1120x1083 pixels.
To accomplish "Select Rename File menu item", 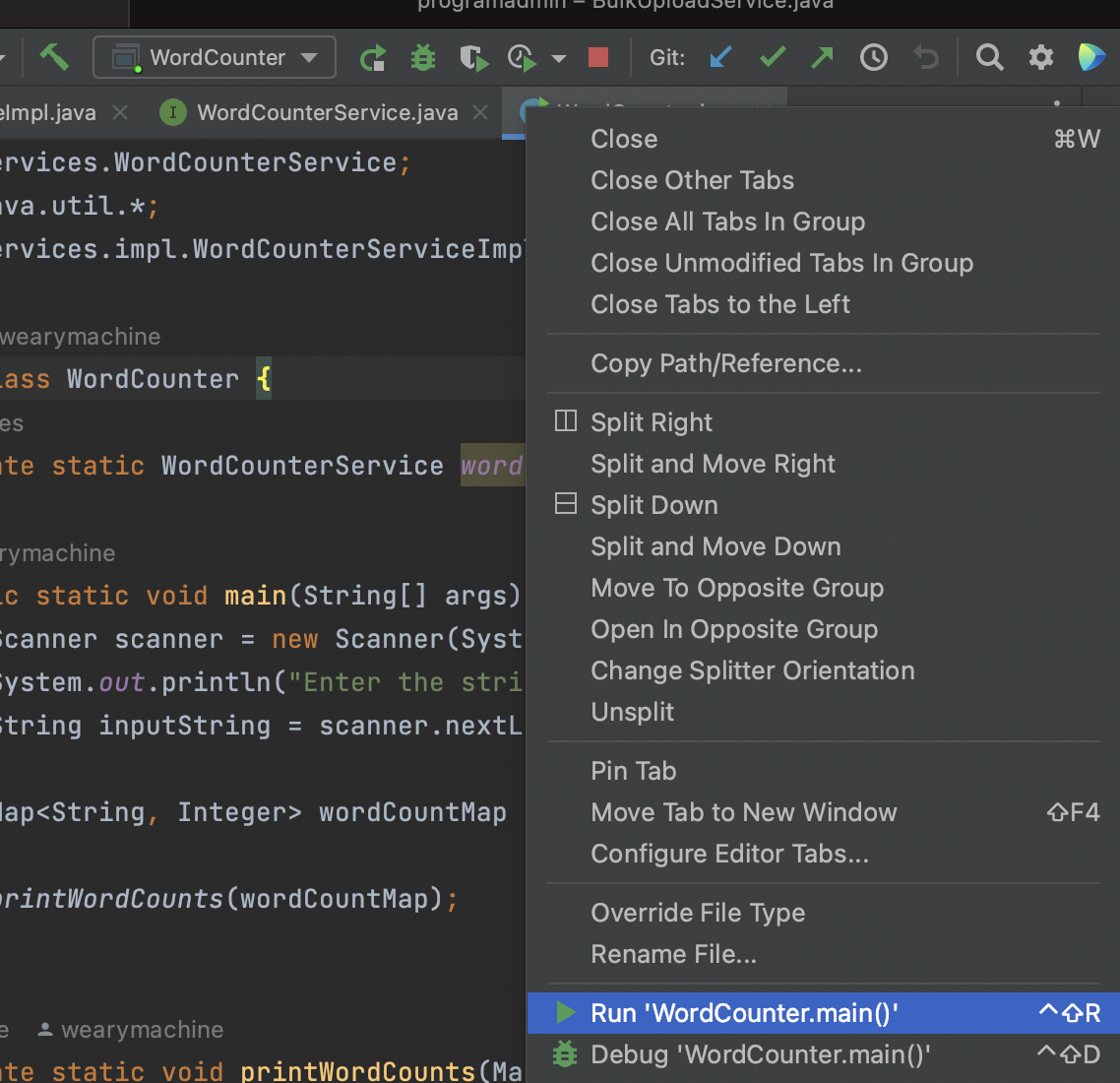I will 824,954.
